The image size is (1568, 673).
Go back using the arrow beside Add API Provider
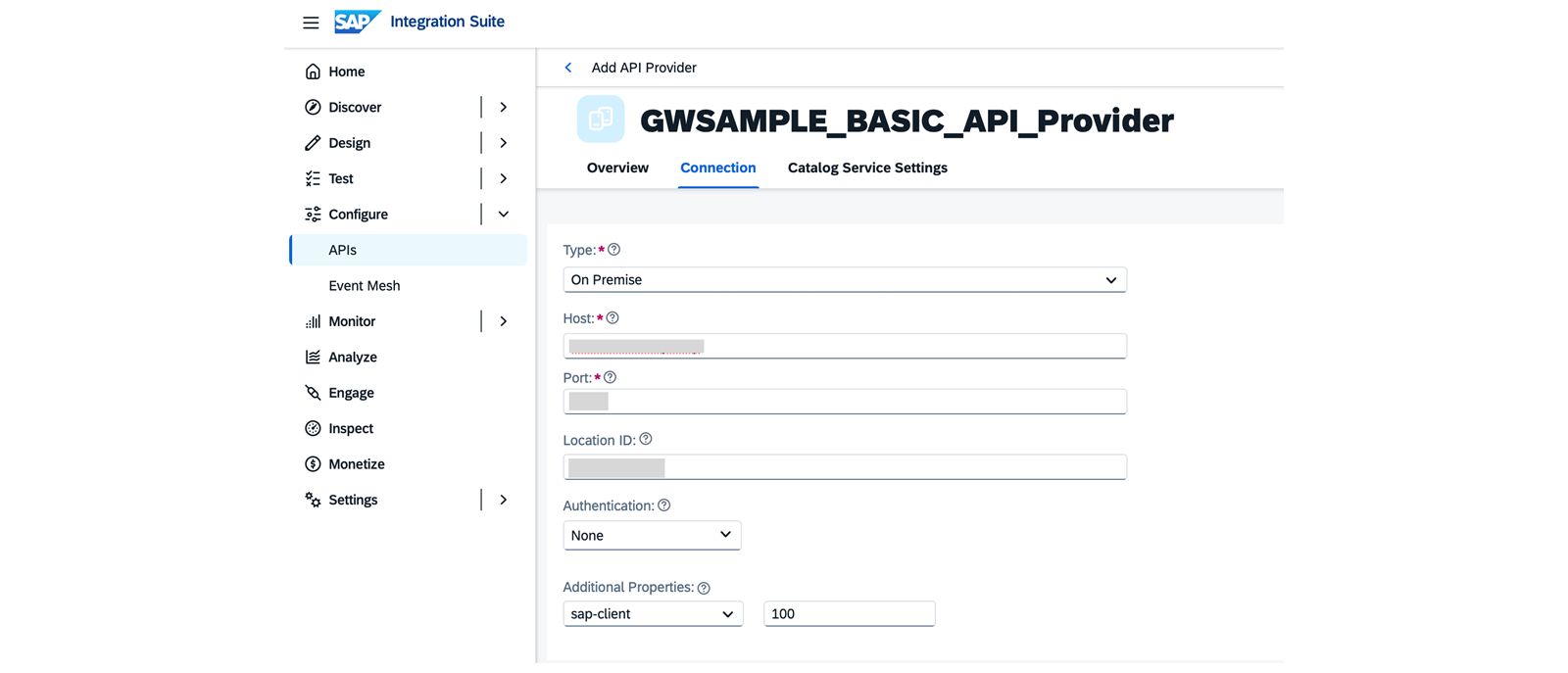568,68
